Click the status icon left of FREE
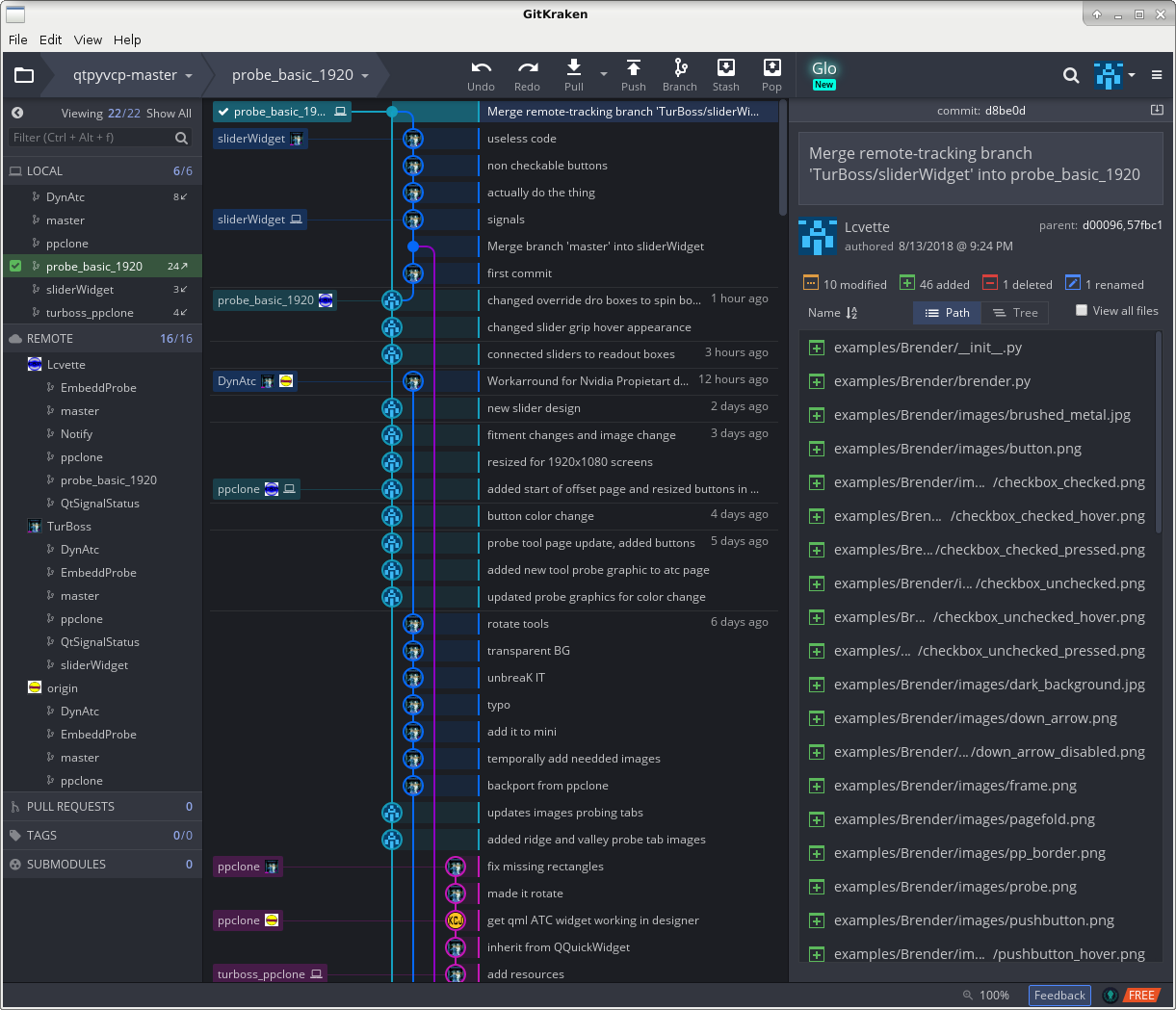This screenshot has height=1010, width=1176. [1111, 996]
